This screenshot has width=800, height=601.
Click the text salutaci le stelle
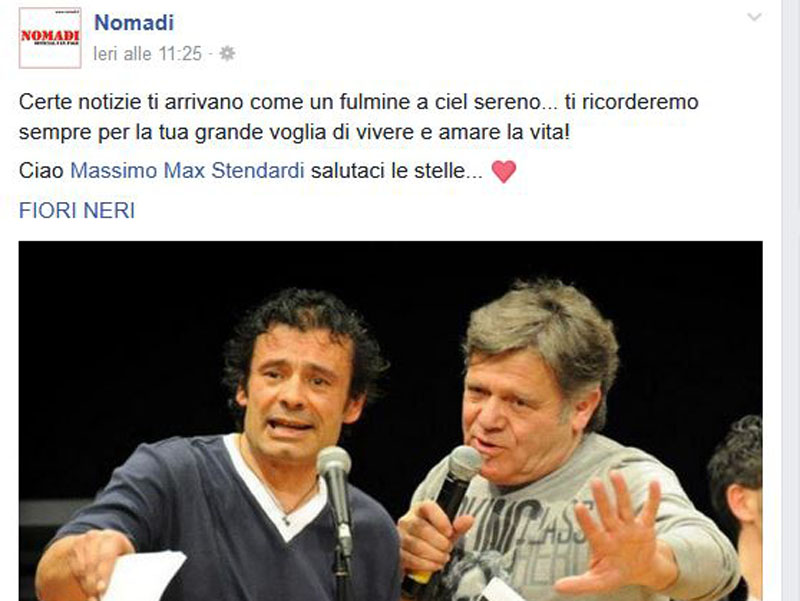(396, 170)
